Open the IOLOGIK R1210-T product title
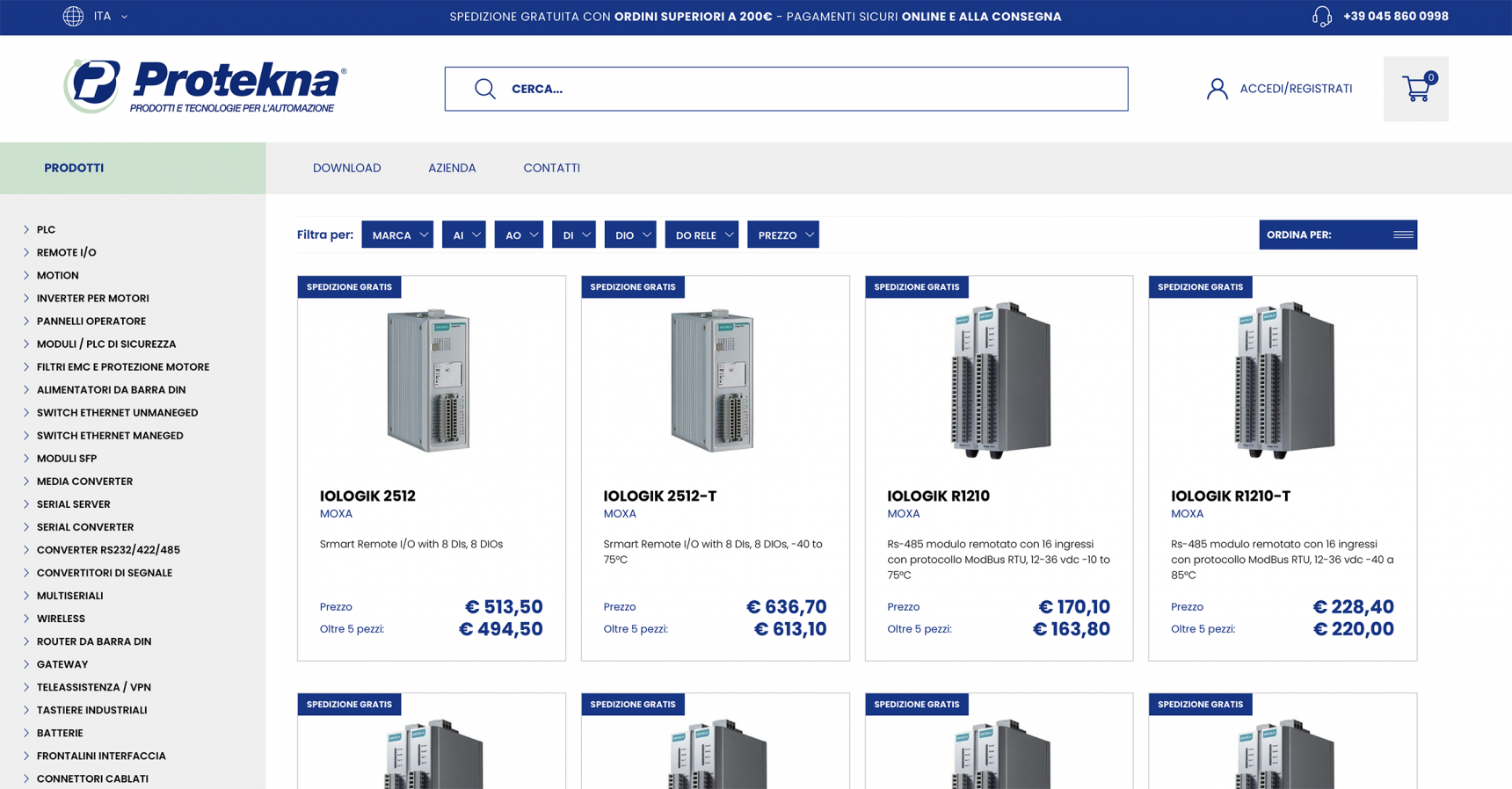This screenshot has width=1512, height=789. 1230,496
